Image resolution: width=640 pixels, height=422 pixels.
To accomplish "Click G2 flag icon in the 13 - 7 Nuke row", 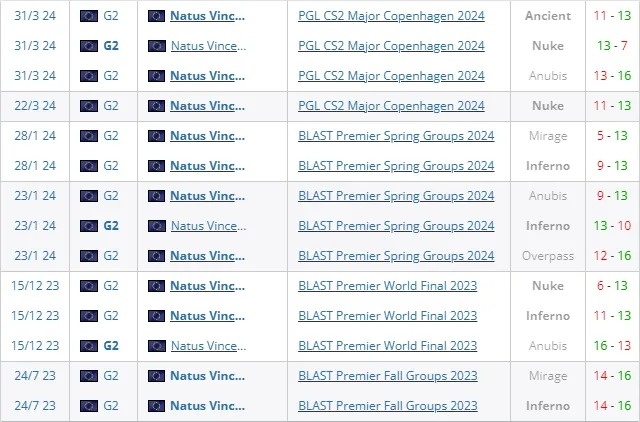I will (88, 46).
